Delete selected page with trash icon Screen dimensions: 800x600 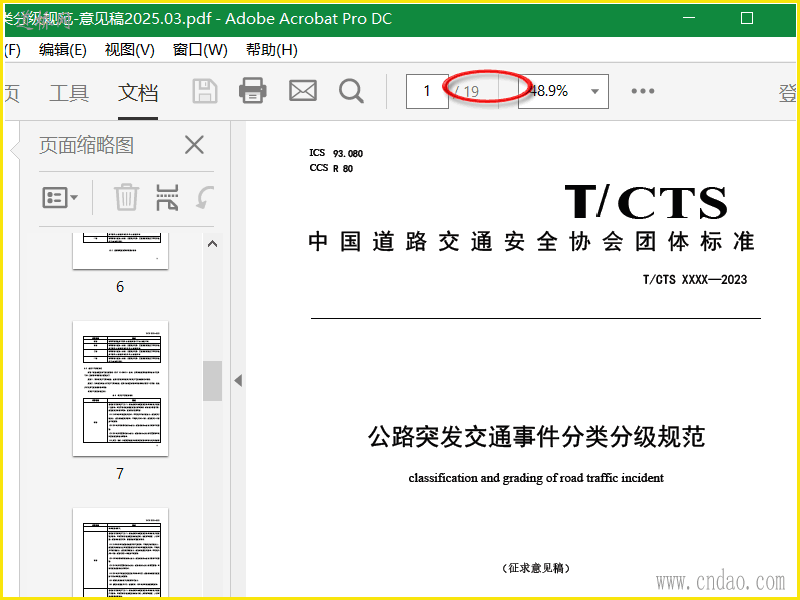pyautogui.click(x=126, y=197)
